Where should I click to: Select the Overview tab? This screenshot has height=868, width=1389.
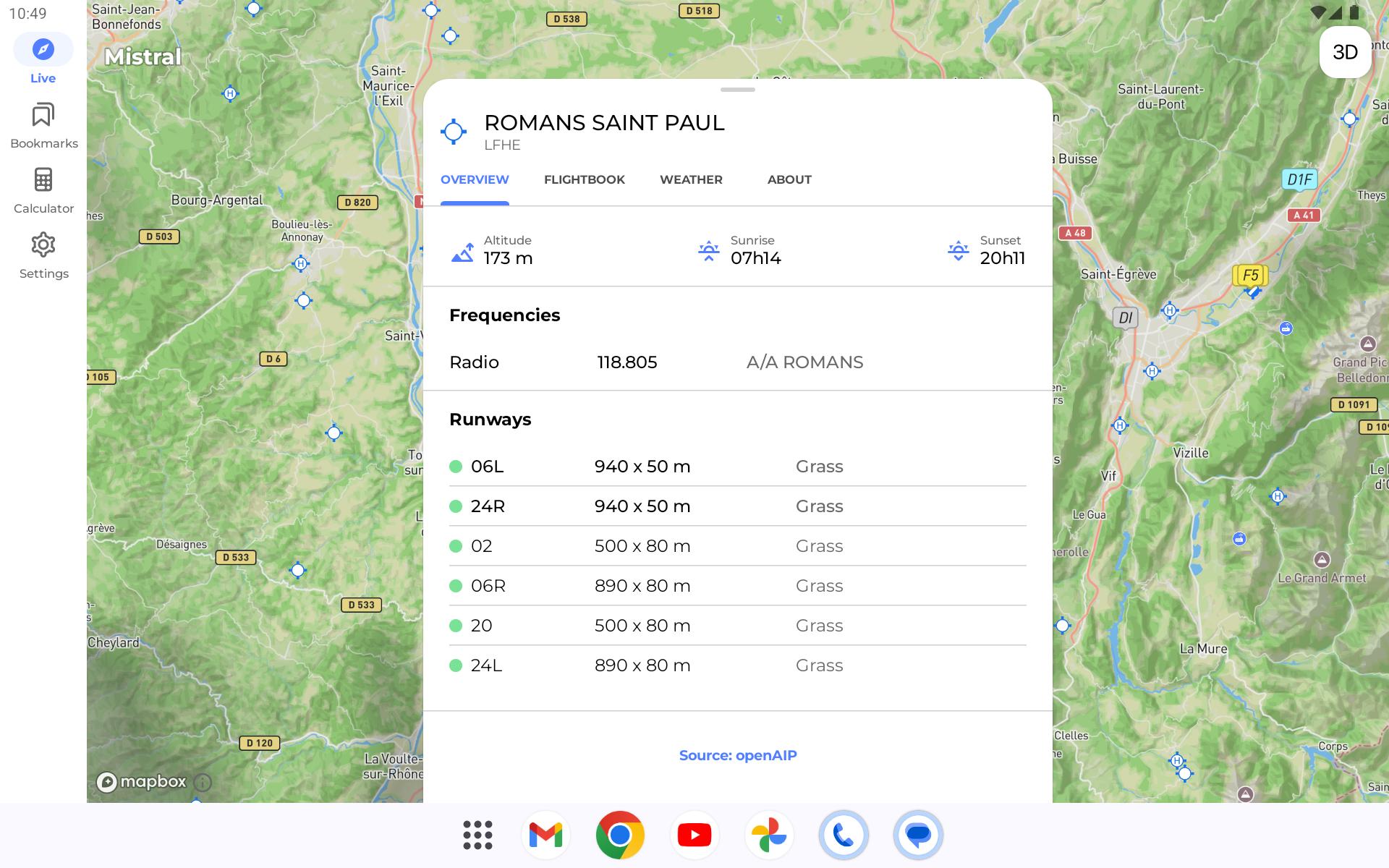click(x=475, y=179)
